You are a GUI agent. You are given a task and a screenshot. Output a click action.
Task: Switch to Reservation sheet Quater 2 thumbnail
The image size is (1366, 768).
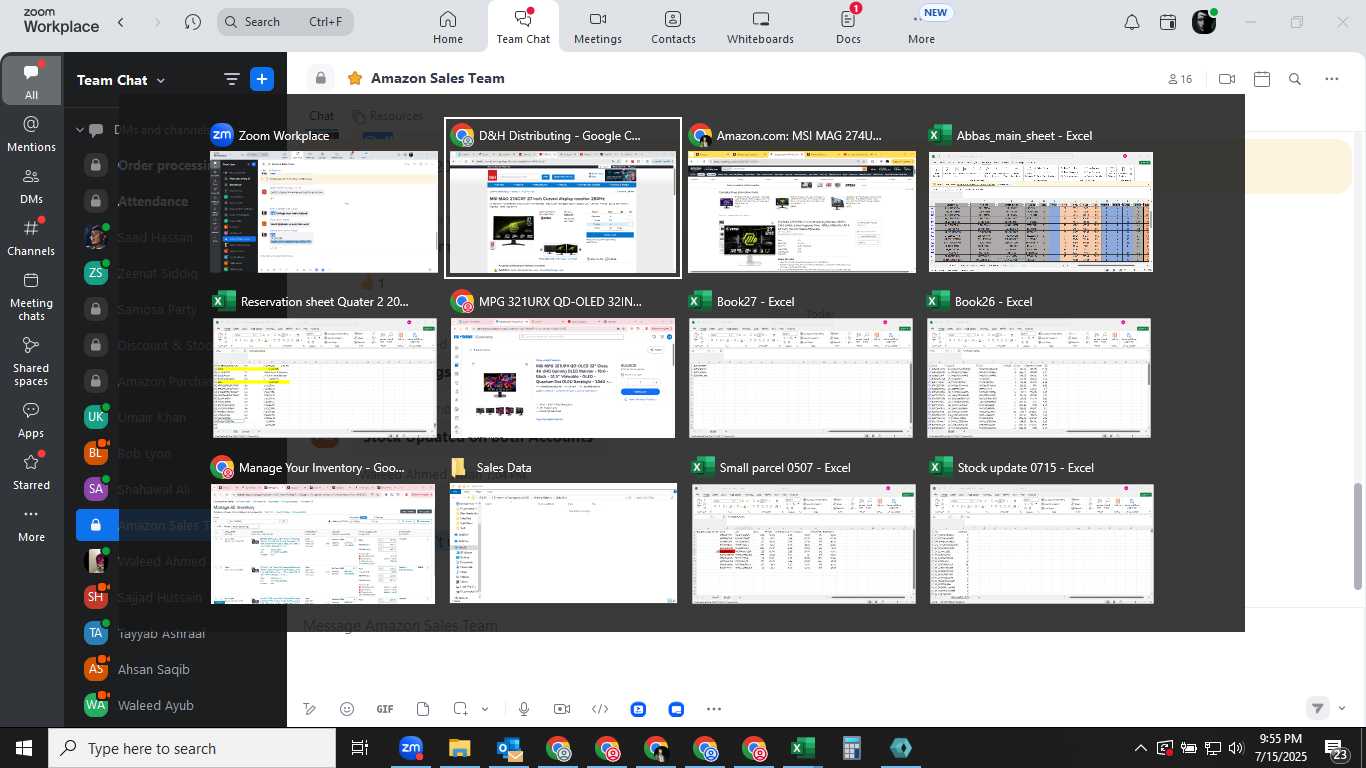click(x=324, y=363)
